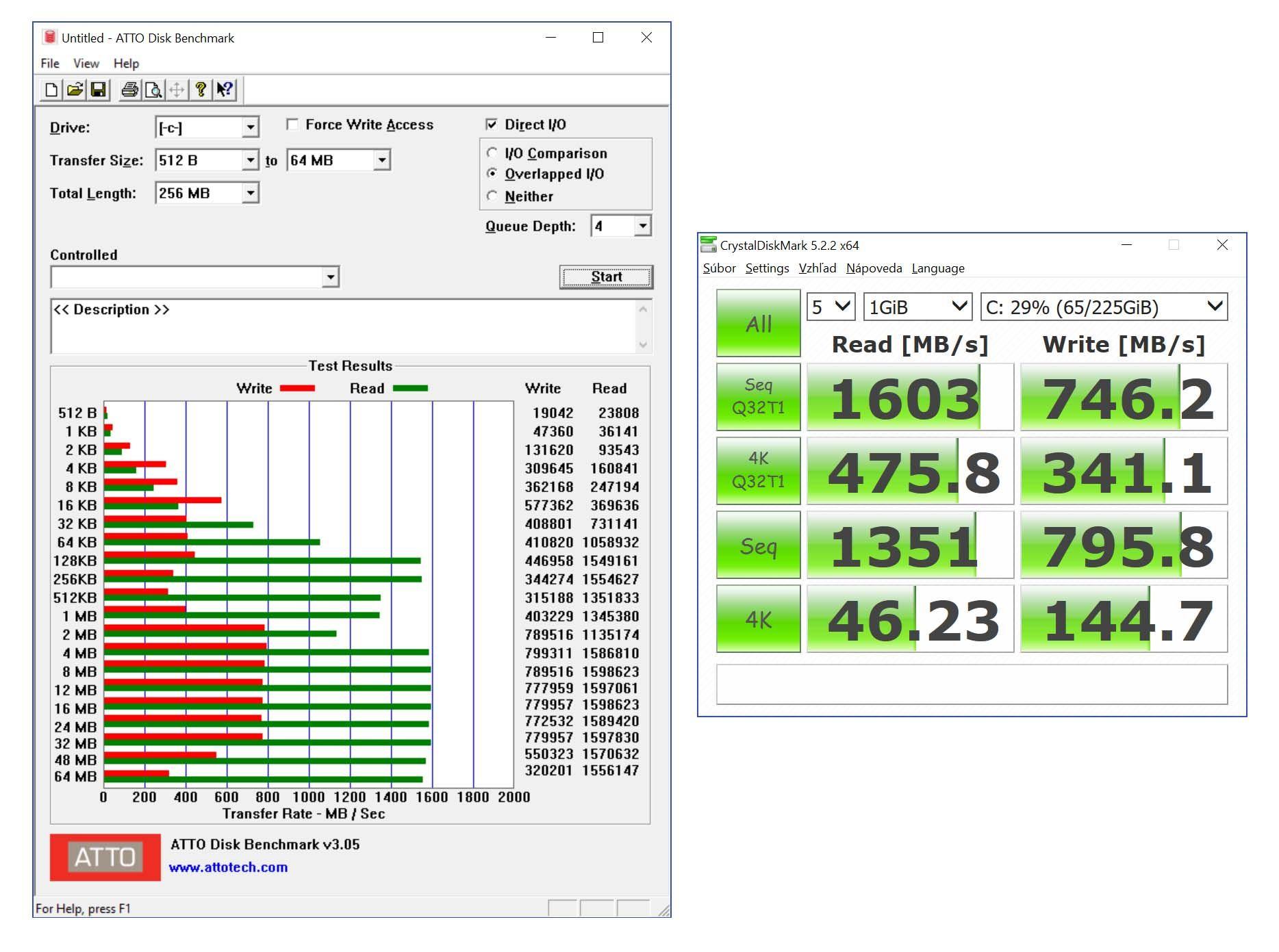Open the Vzhľad menu in CrystalDiskMark
The height and width of the screenshot is (952, 1279).
point(818,268)
